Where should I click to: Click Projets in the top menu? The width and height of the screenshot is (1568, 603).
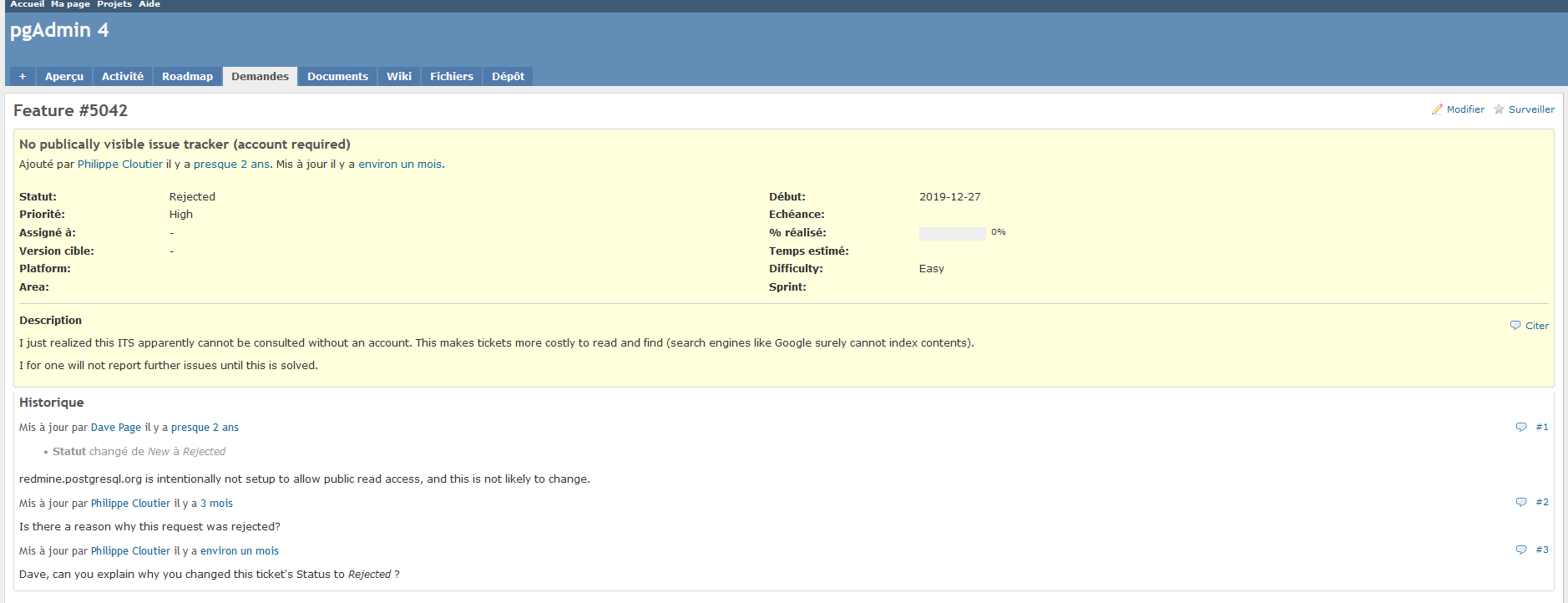tap(114, 4)
